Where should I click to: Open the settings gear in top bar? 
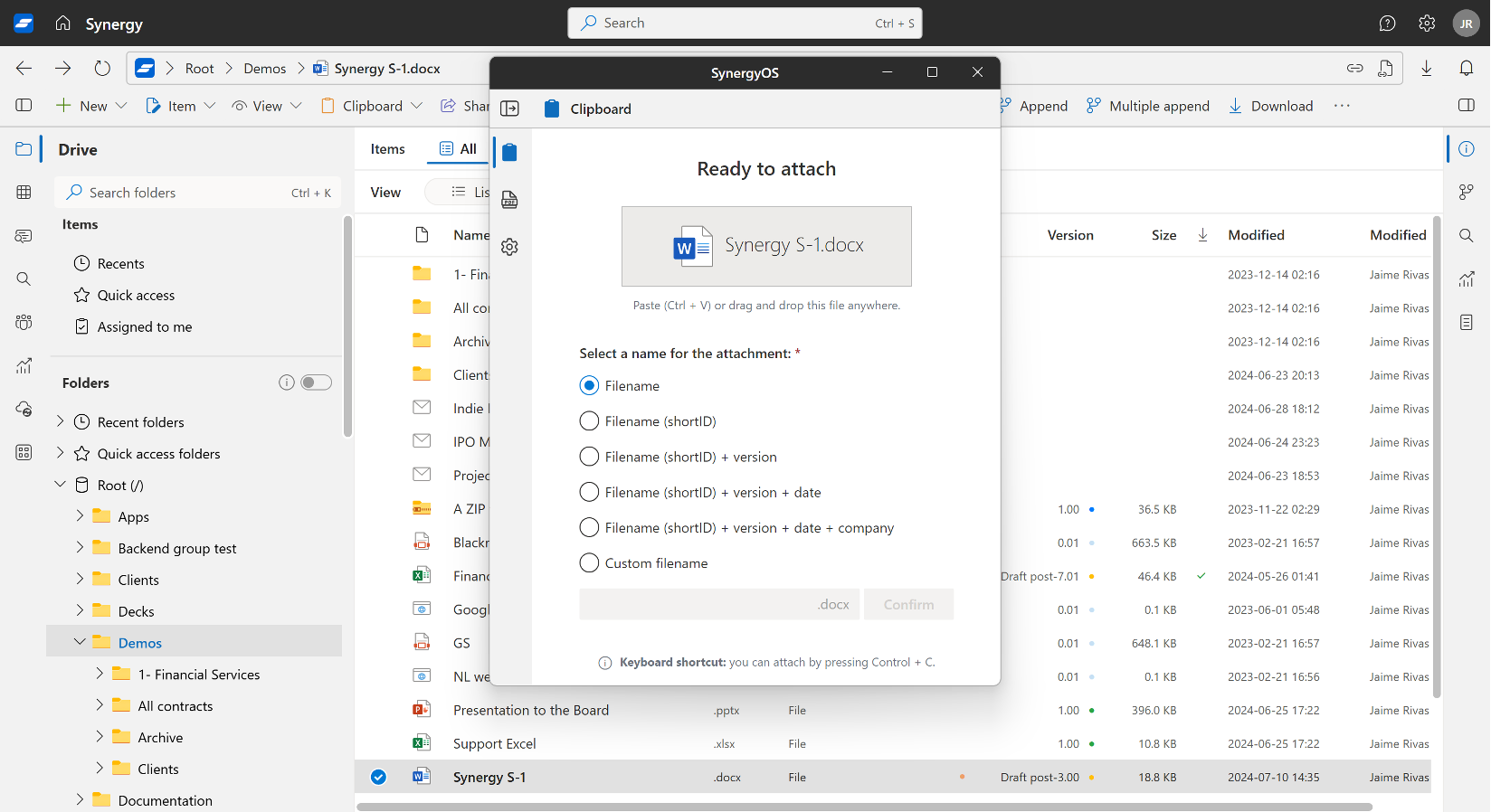pyautogui.click(x=1427, y=24)
